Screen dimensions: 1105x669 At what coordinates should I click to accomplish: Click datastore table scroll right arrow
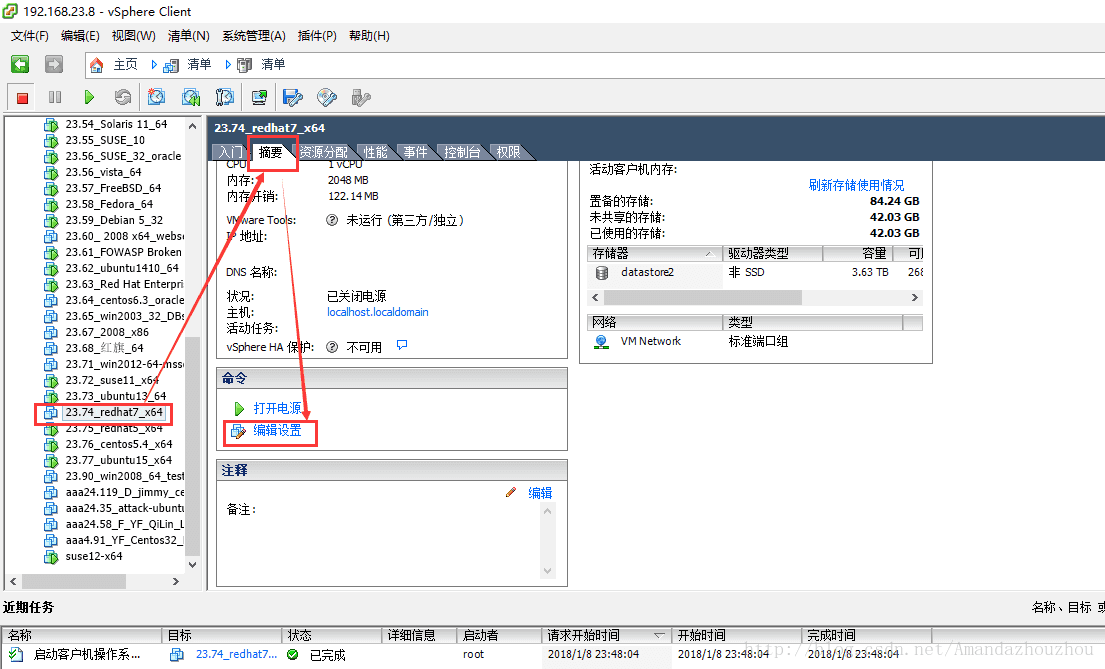pyautogui.click(x=915, y=297)
